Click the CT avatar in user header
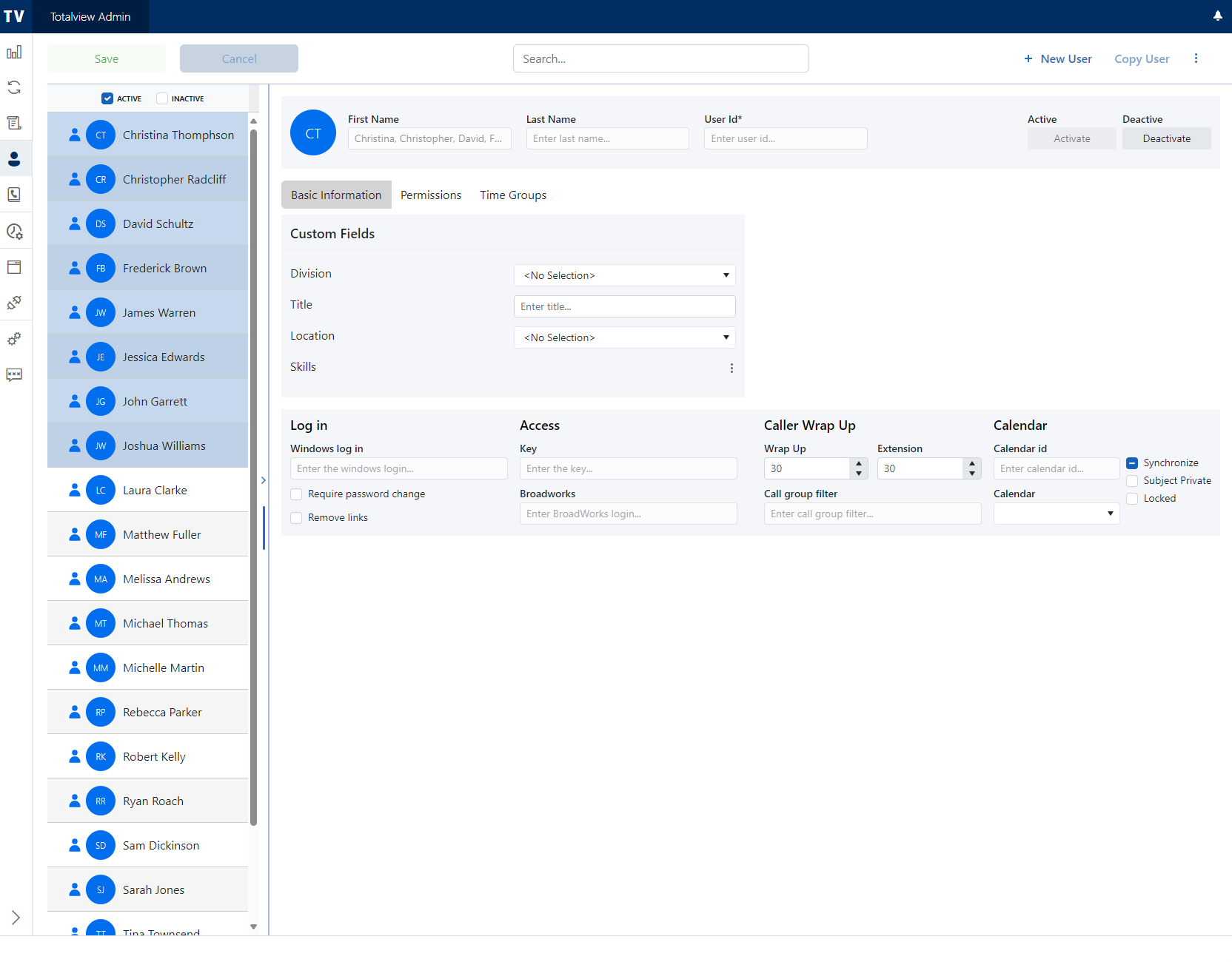1232x962 pixels. [313, 132]
